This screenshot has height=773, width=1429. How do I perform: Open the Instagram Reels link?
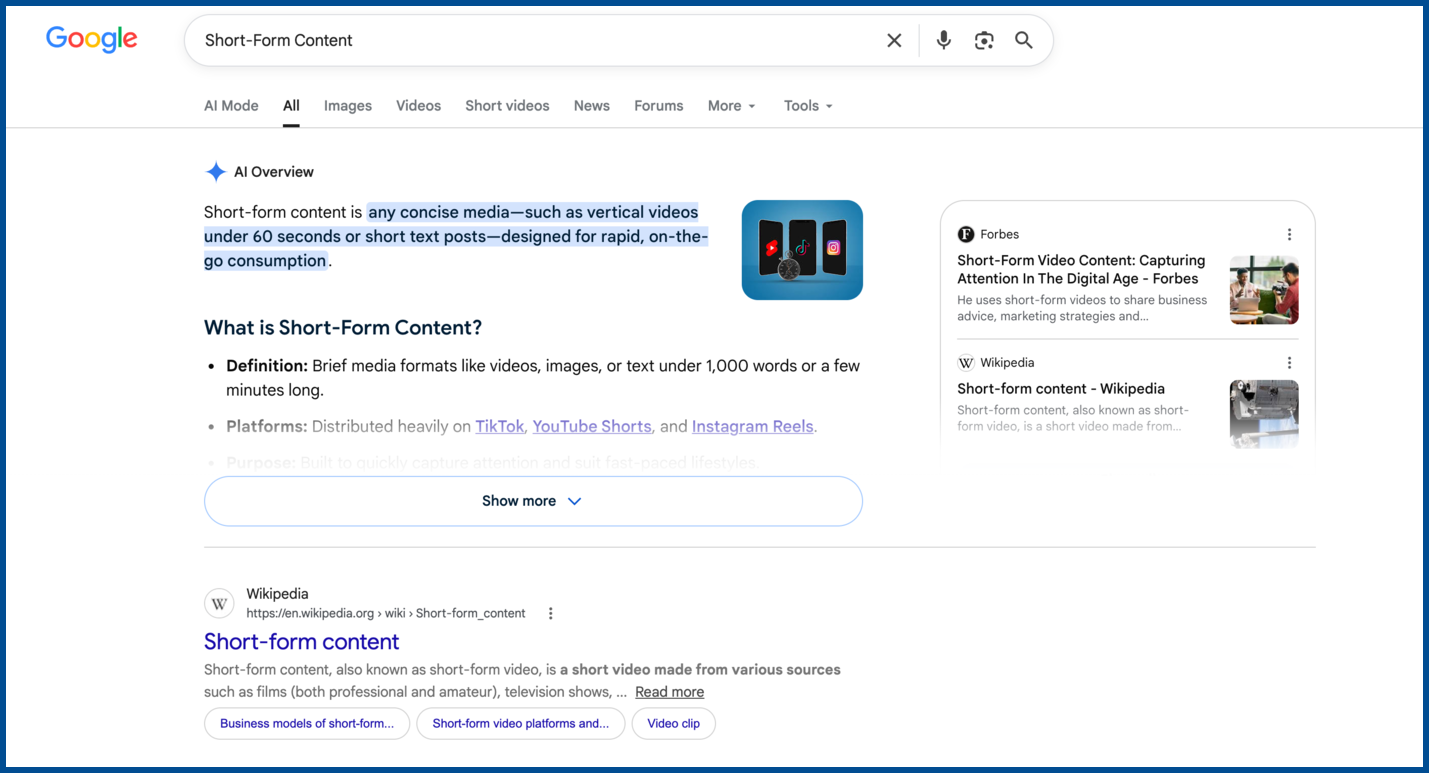coord(752,426)
